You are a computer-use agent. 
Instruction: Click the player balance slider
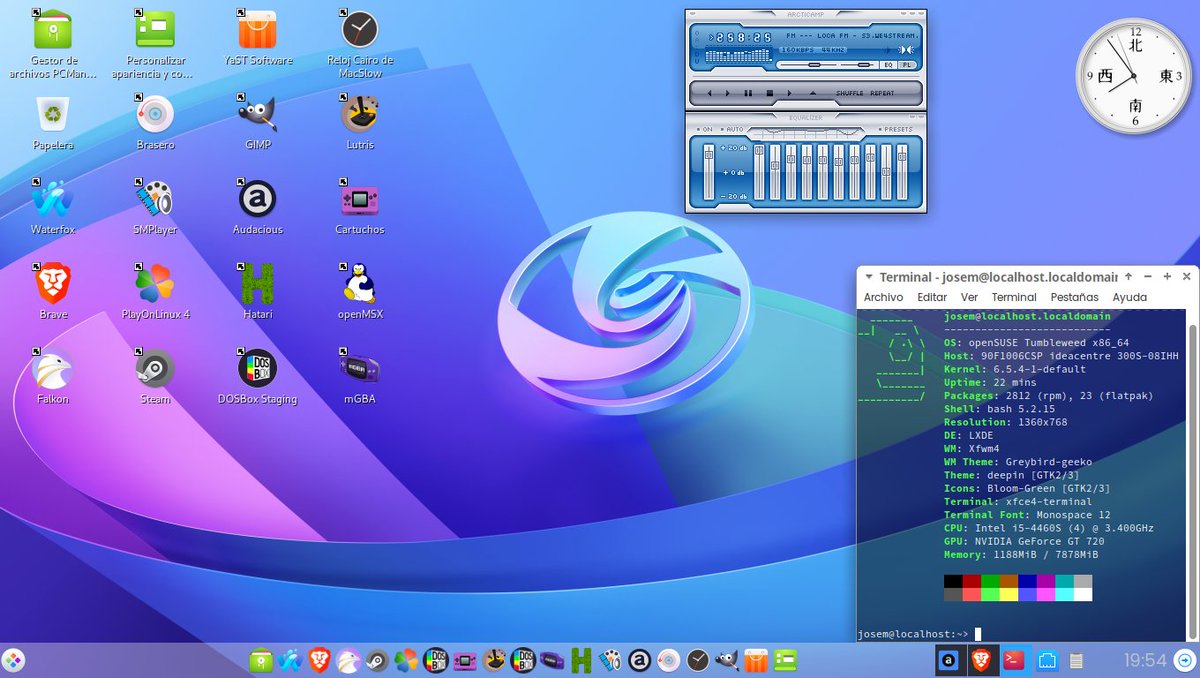pyautogui.click(x=858, y=65)
